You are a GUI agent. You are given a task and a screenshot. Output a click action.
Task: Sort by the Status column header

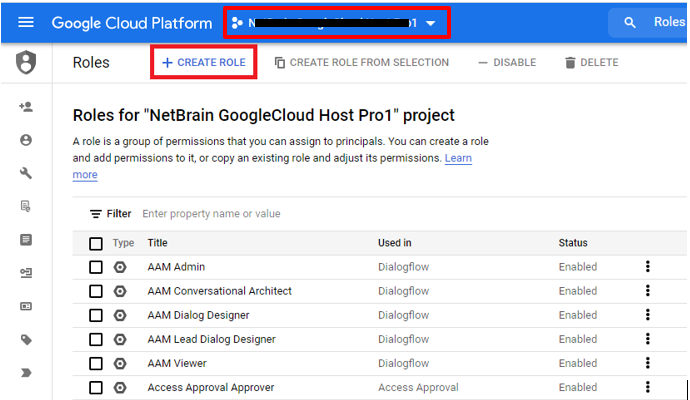pos(573,243)
